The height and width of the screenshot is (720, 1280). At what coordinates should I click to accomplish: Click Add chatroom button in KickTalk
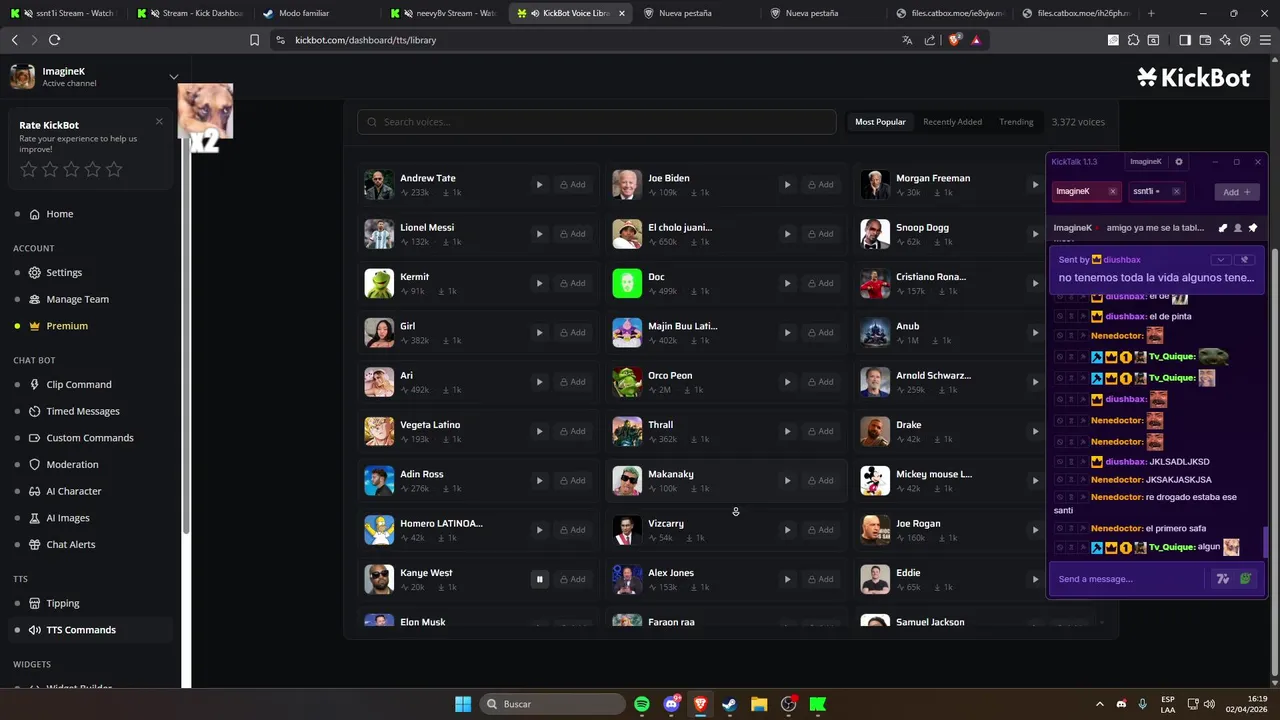click(x=1237, y=192)
